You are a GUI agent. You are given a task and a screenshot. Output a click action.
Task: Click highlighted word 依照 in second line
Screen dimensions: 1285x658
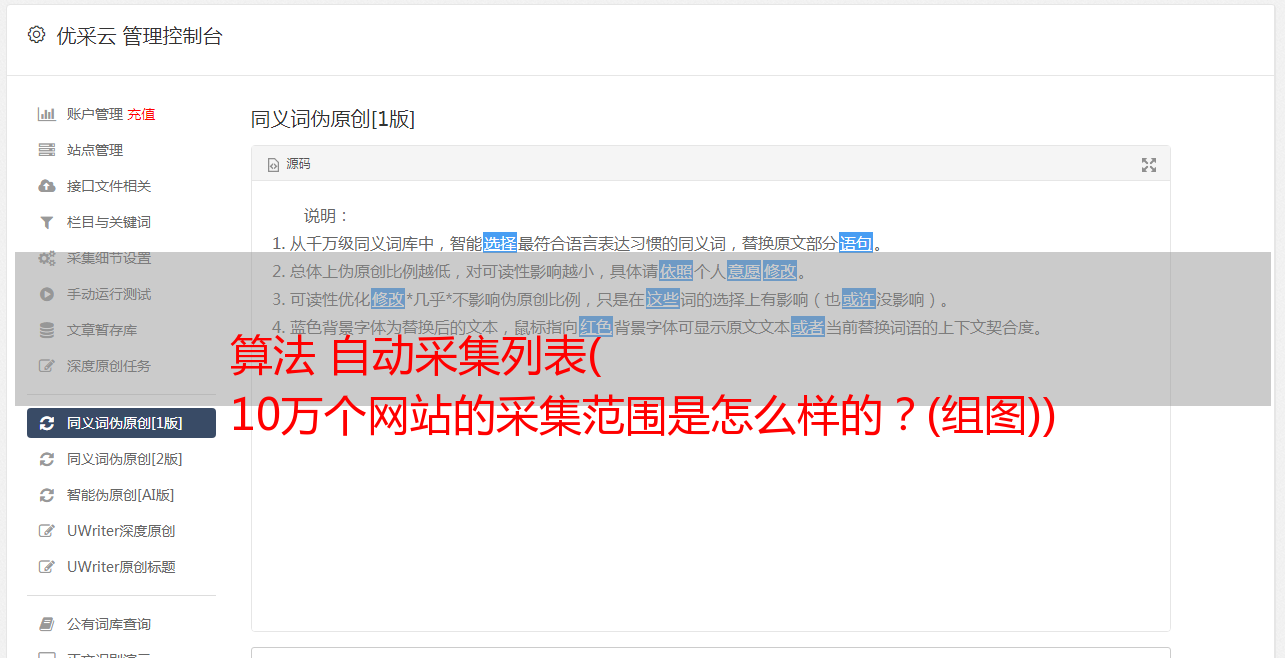coord(676,271)
